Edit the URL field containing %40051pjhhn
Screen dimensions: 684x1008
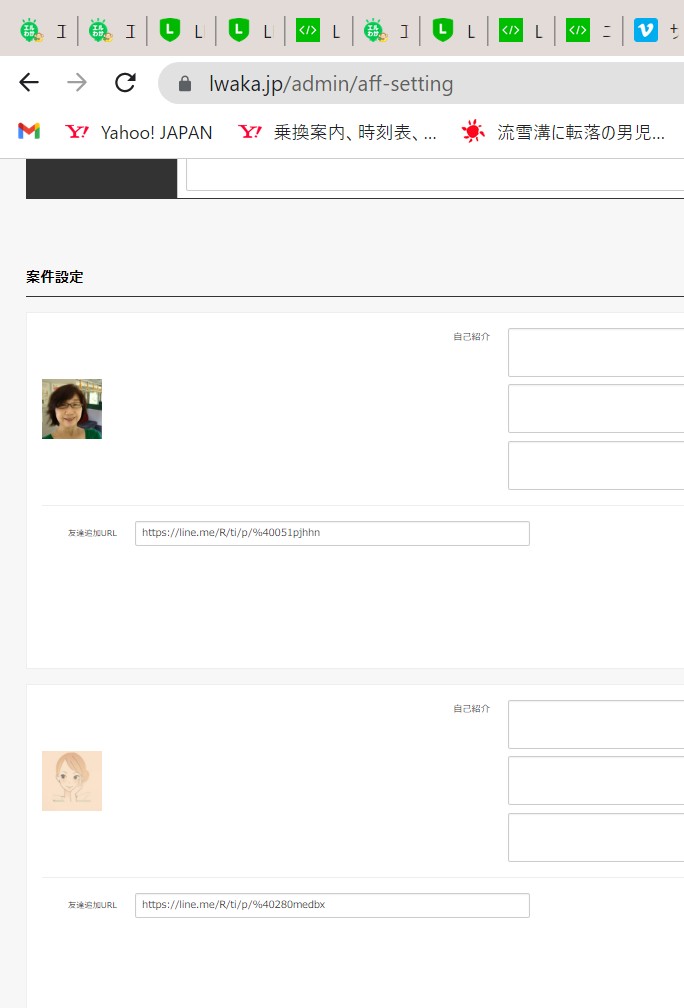click(x=332, y=533)
